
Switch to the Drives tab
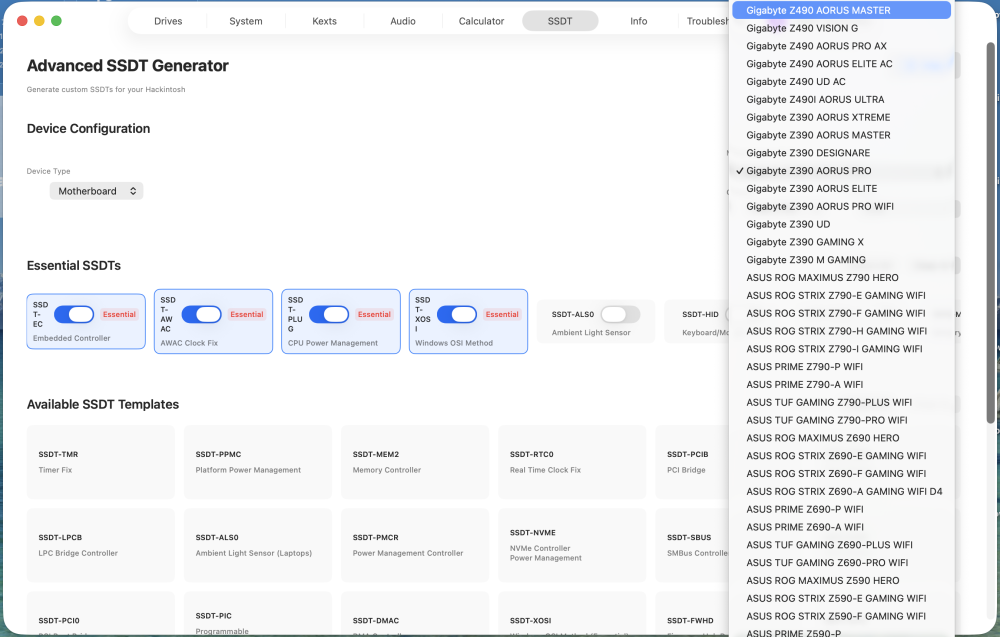point(168,21)
